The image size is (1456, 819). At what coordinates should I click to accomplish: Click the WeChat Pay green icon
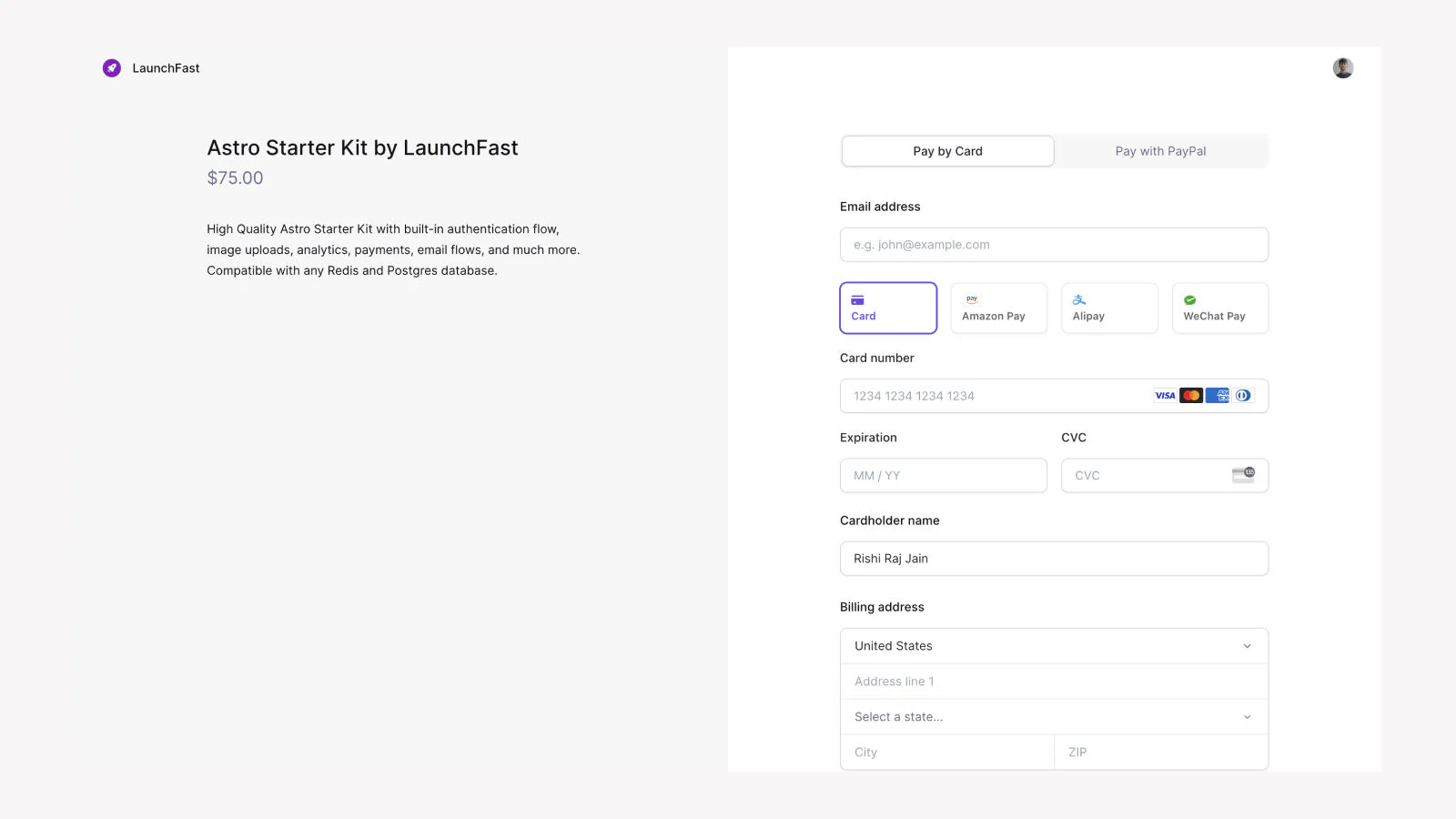(1189, 298)
